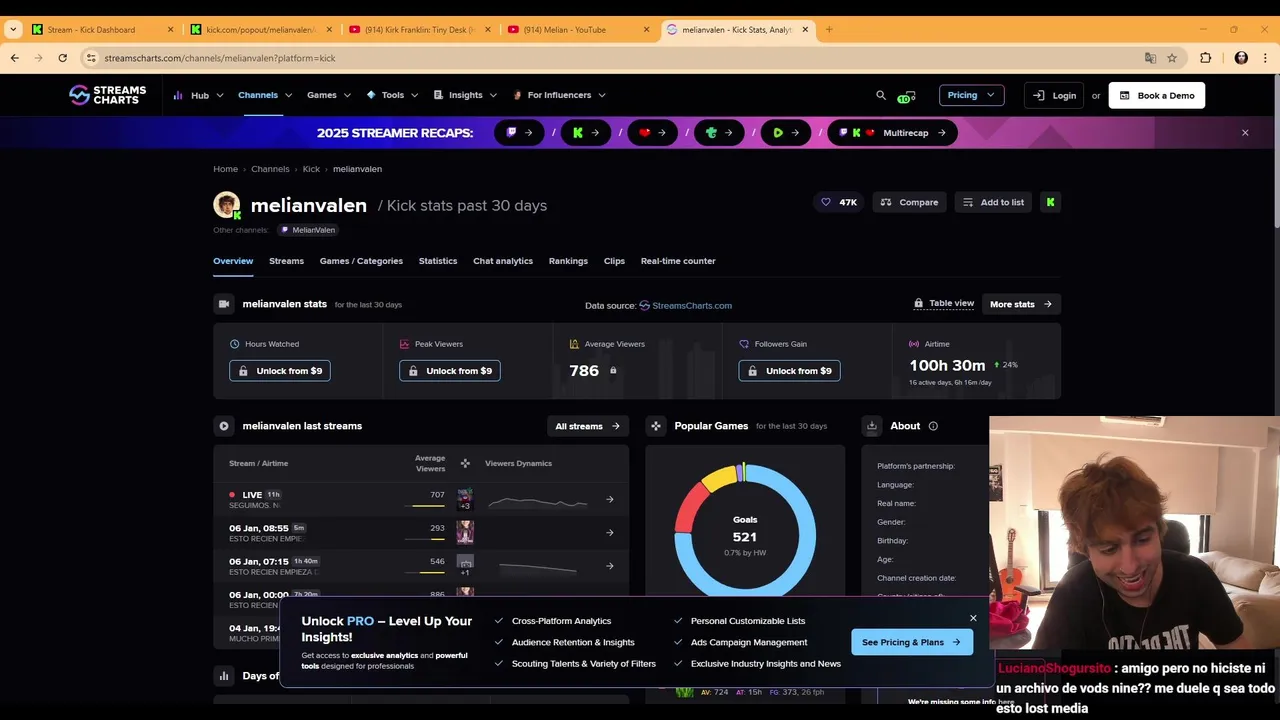Switch to the Statistics tab
This screenshot has height=720, width=1280.
coord(438,261)
